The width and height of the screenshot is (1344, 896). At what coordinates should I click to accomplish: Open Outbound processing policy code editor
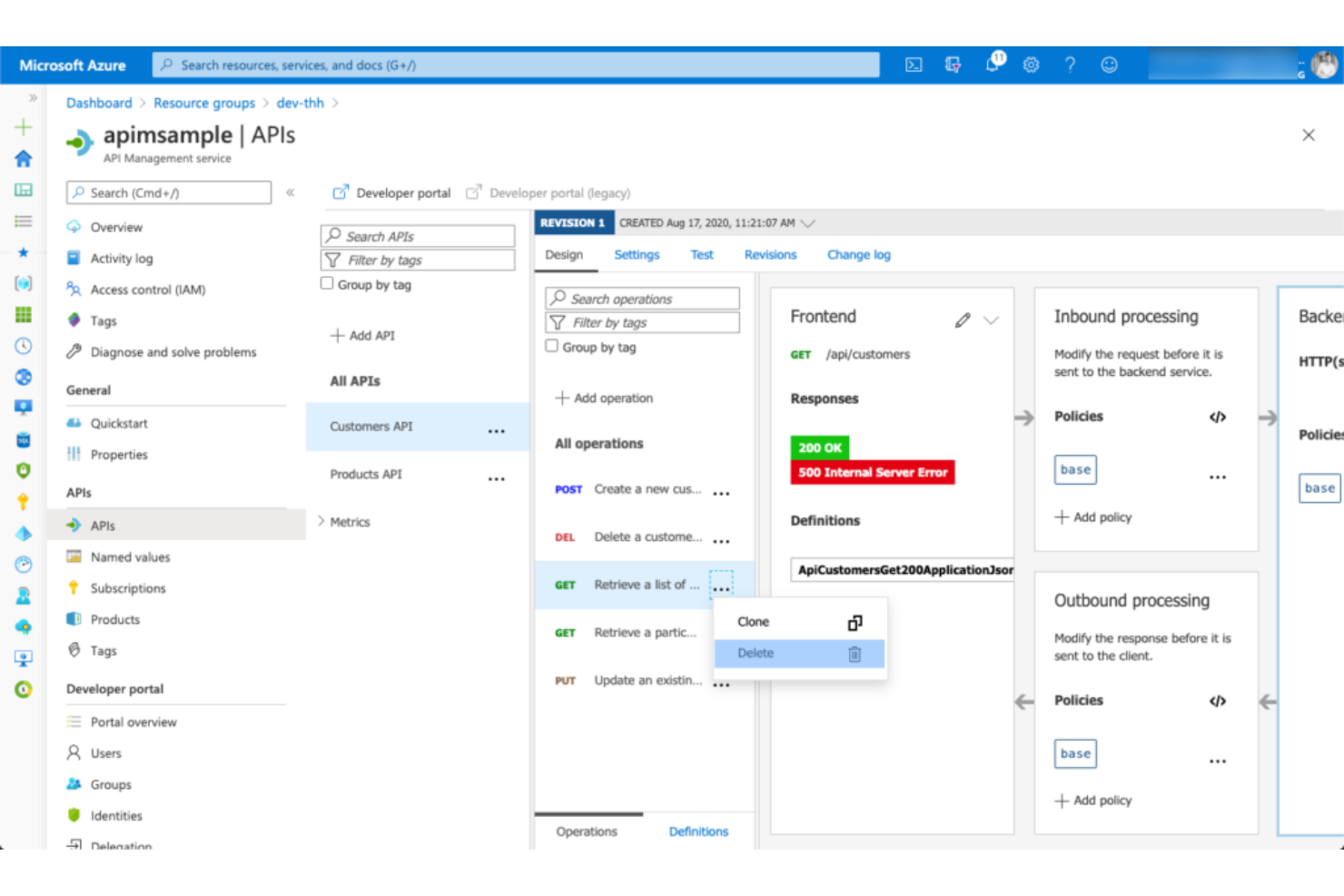pos(1218,701)
